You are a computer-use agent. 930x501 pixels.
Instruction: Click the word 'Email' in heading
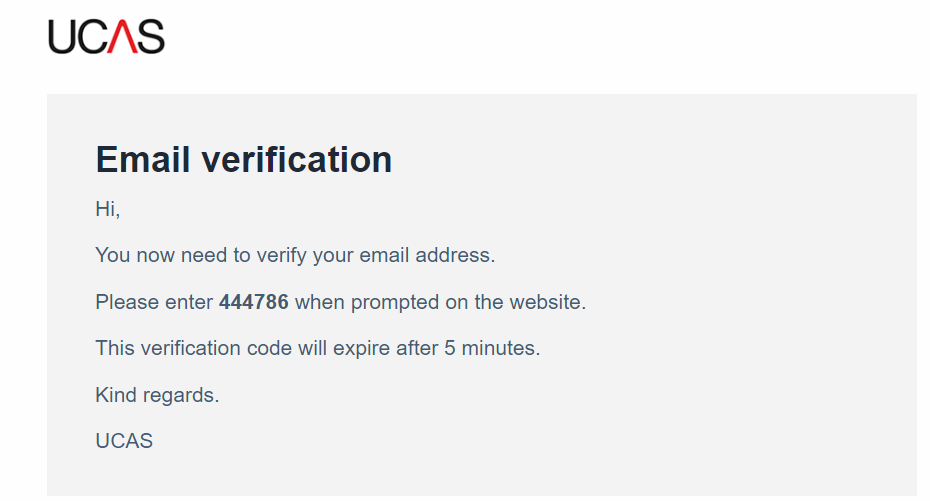click(142, 159)
